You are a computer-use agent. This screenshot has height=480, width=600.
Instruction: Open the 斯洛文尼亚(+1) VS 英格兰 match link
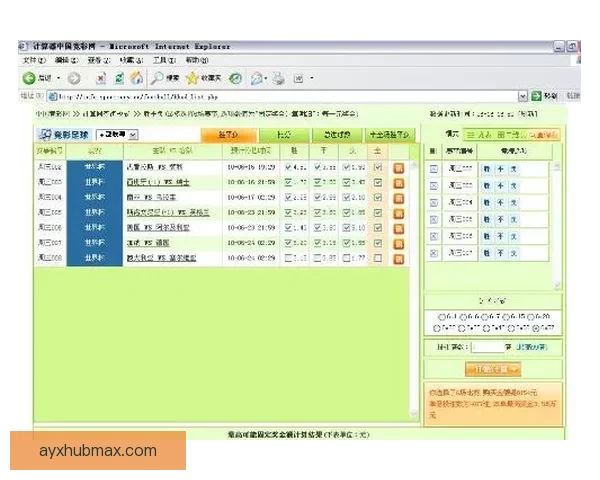(x=168, y=212)
